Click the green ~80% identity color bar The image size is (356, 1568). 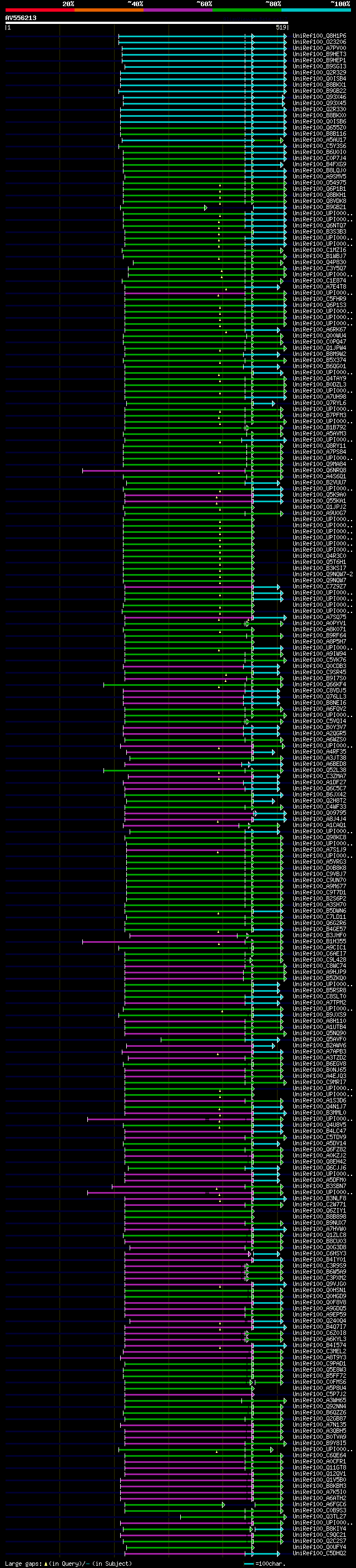pos(247,10)
